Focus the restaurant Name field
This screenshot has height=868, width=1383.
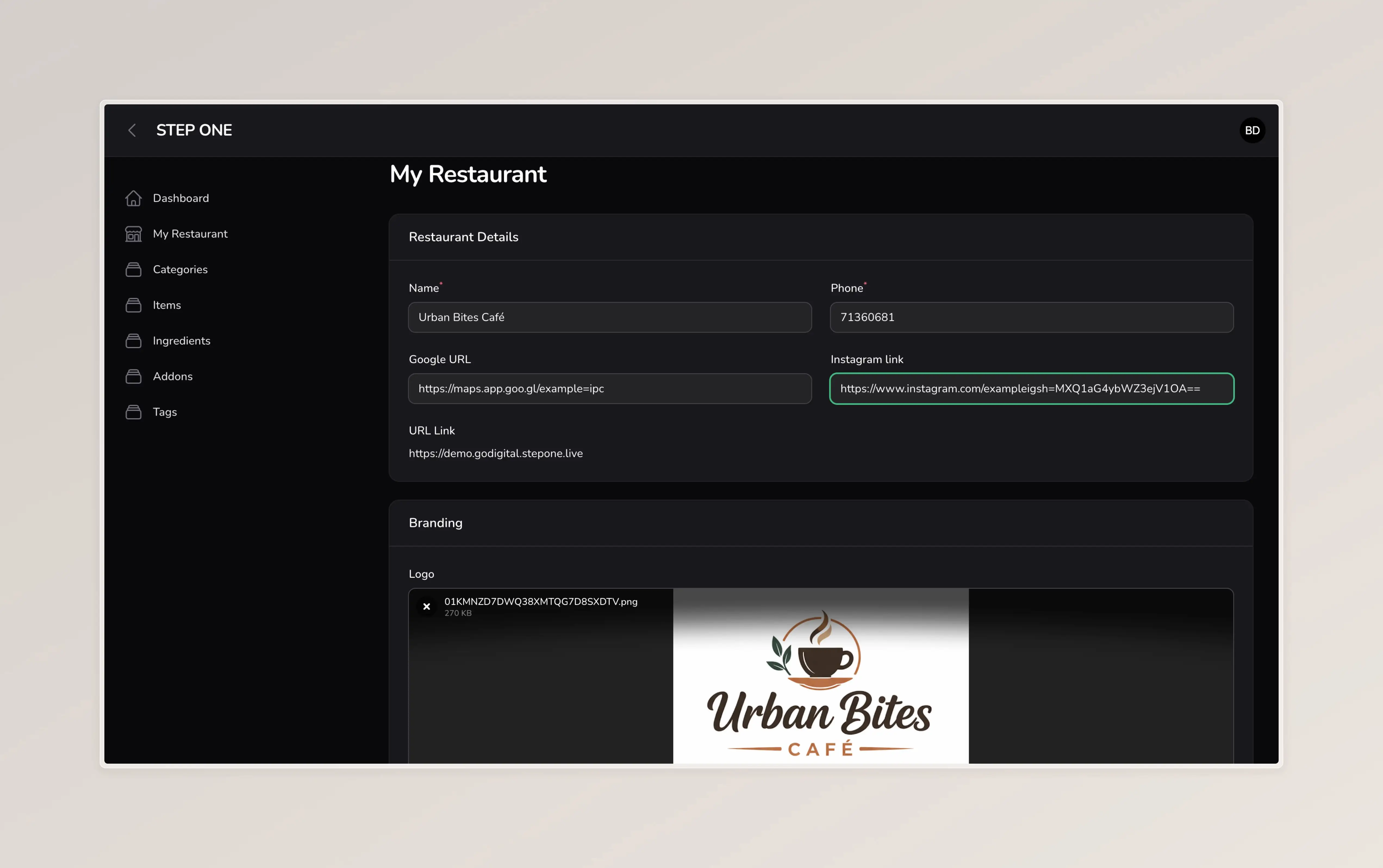point(610,317)
